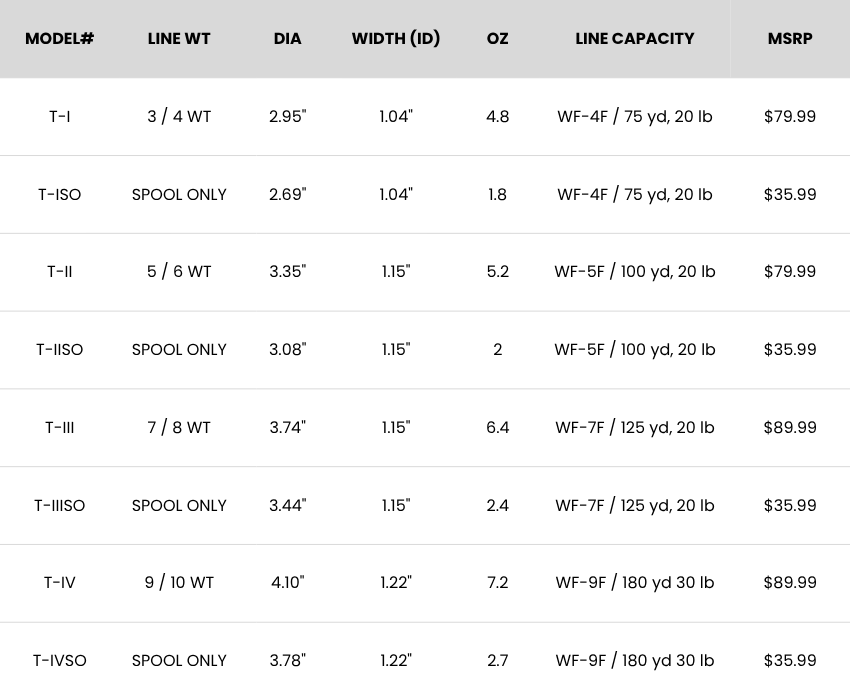The height and width of the screenshot is (700, 850).
Task: Click the 6.4 ounce weight value
Action: pyautogui.click(x=497, y=427)
